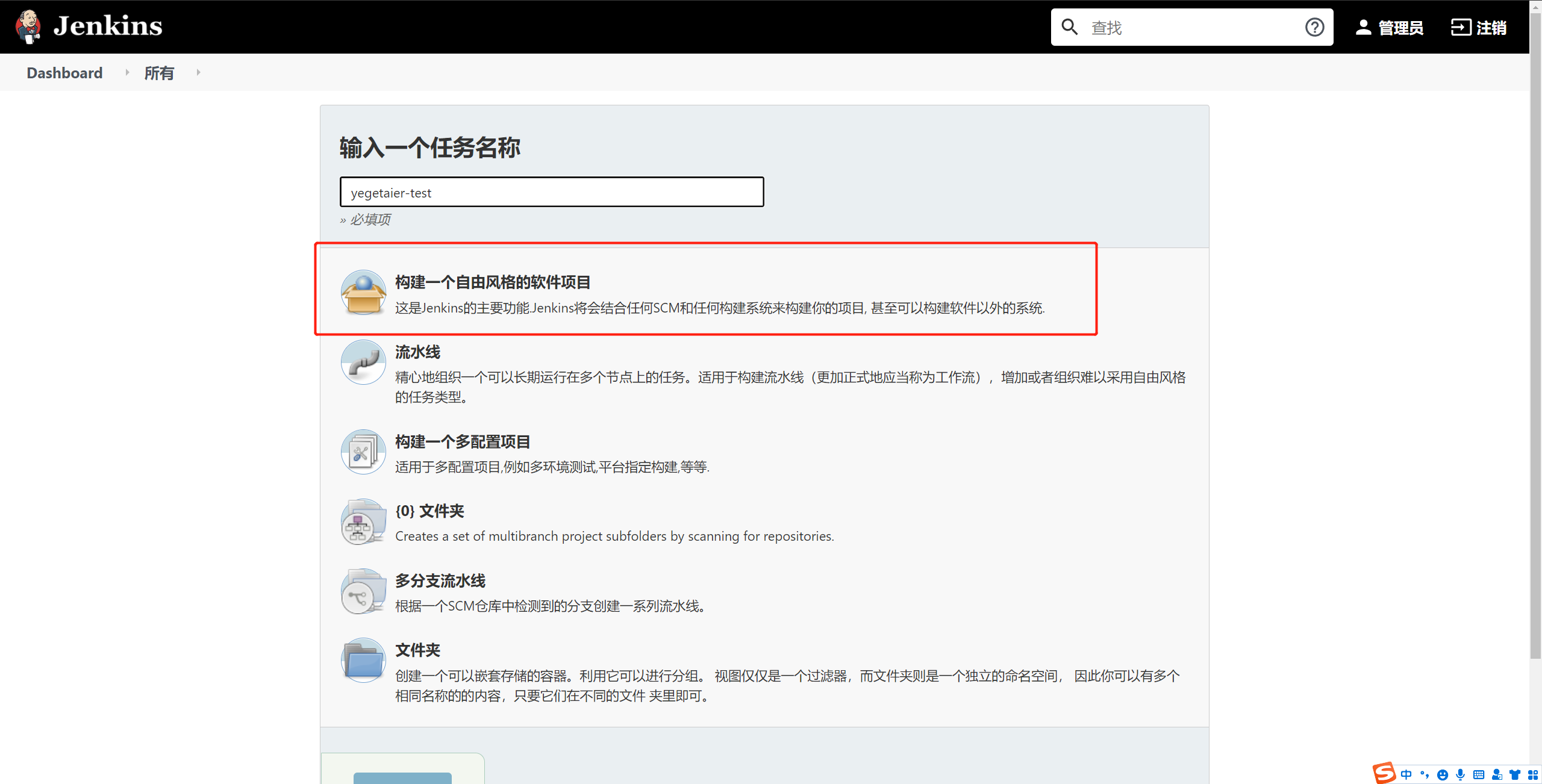Select the multibranch pipeline (多分支流水线) icon
The height and width of the screenshot is (784, 1542).
click(363, 591)
